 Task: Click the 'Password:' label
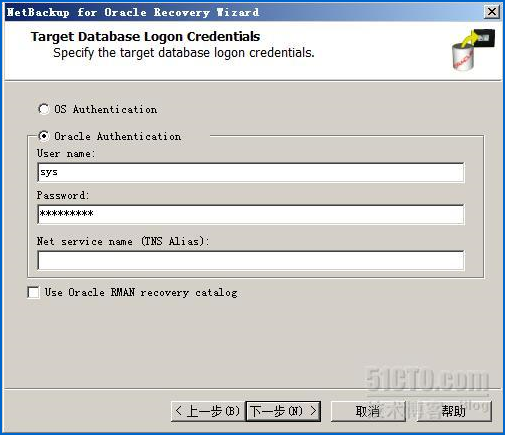63,195
